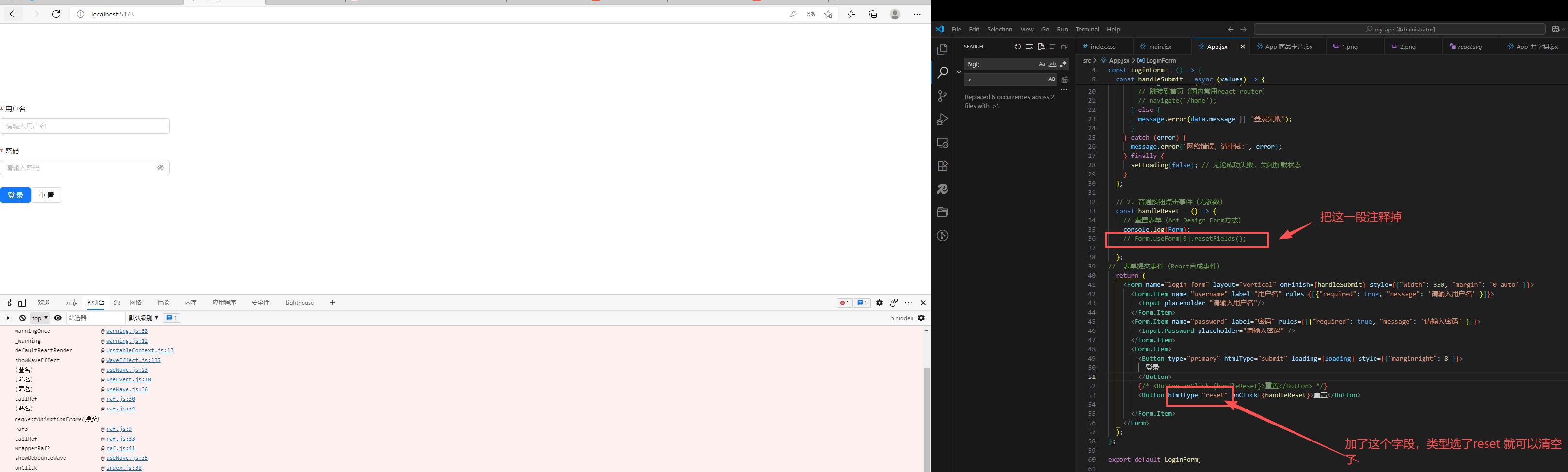Toggle search results tree view icon
Screen dimensions: 1568x472
click(1053, 47)
